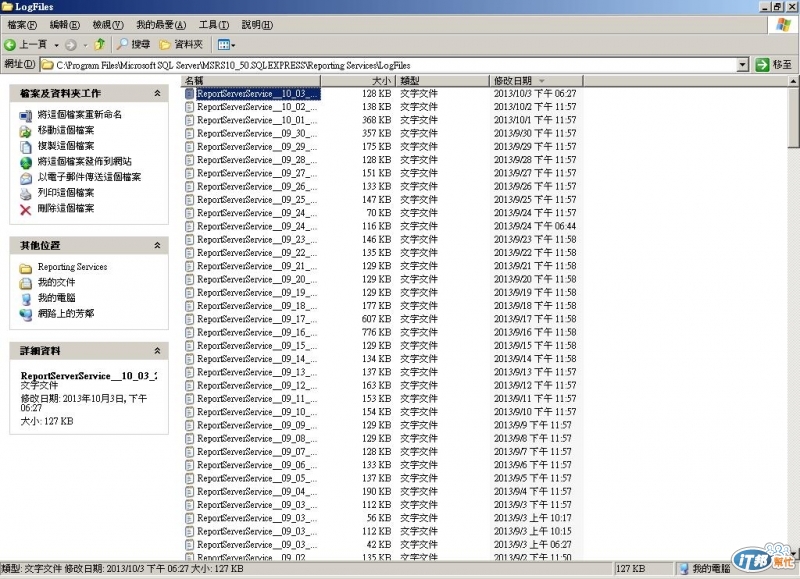This screenshot has width=800, height=579.
Task: Toggle the Folders pane toolbar button
Action: point(181,44)
